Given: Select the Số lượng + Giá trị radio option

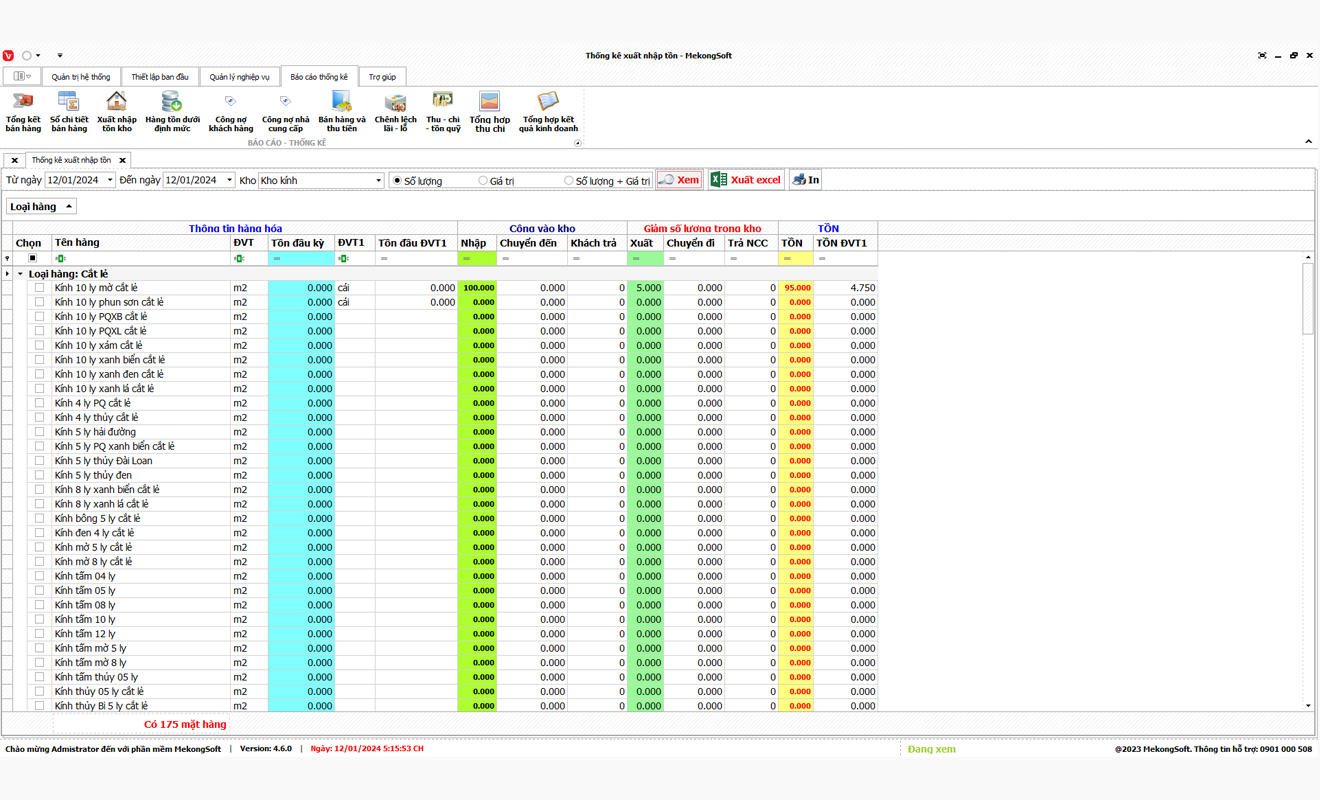Looking at the screenshot, I should point(569,181).
